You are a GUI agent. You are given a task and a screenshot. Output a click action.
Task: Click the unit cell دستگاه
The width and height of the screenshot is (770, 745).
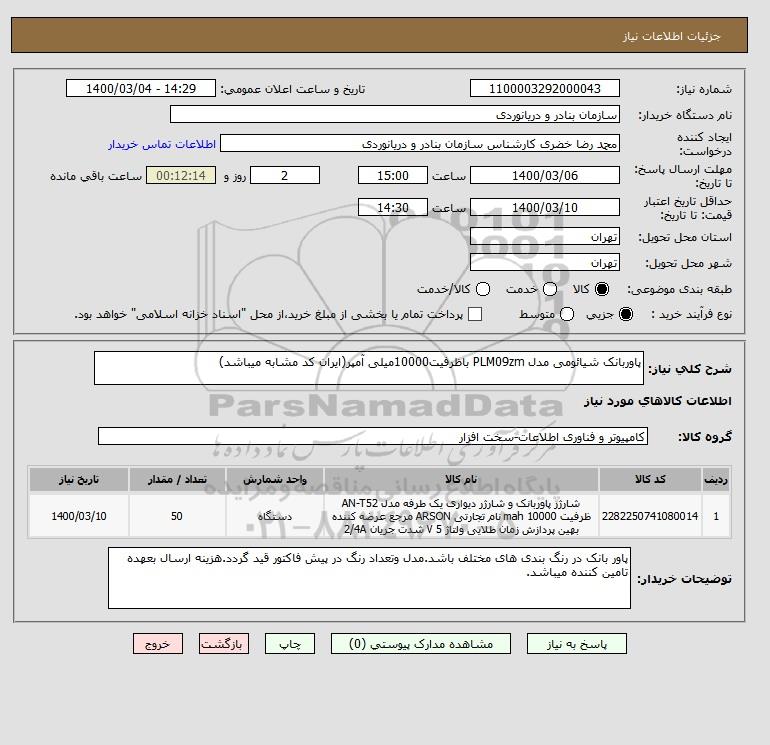pyautogui.click(x=275, y=516)
